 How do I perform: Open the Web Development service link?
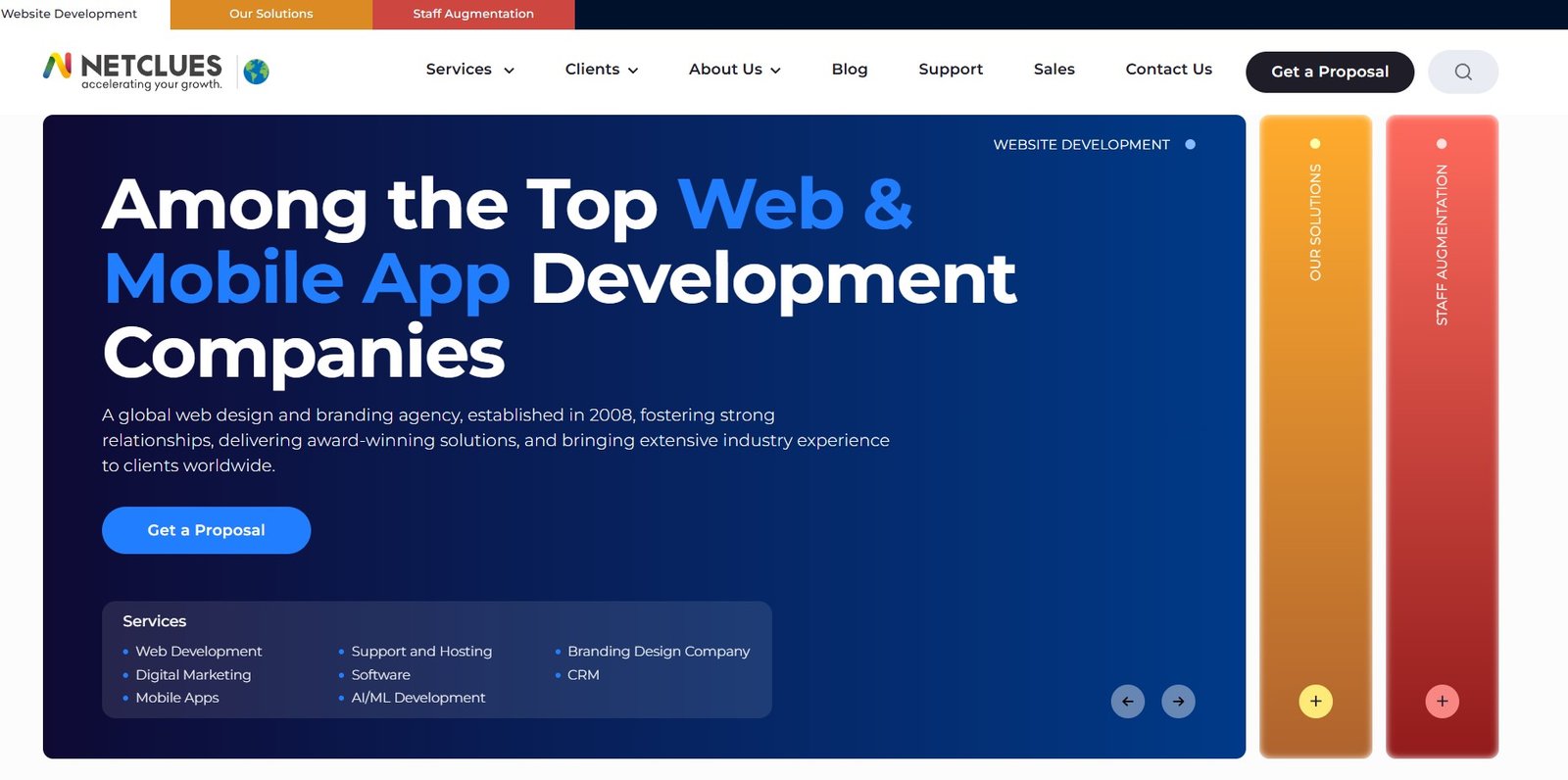click(x=199, y=651)
